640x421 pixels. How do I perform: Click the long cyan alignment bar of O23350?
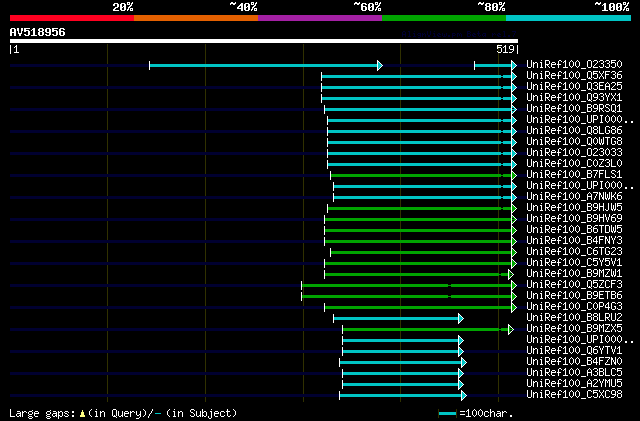pyautogui.click(x=266, y=65)
